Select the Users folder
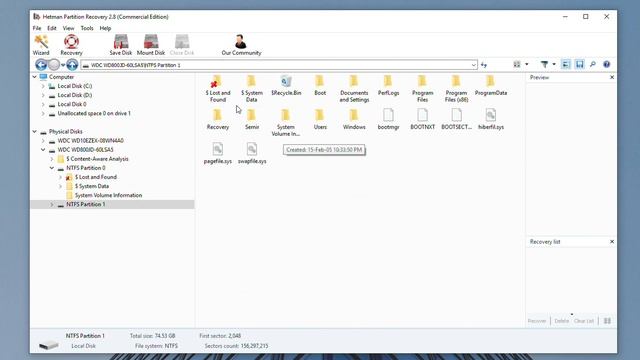 pos(320,120)
